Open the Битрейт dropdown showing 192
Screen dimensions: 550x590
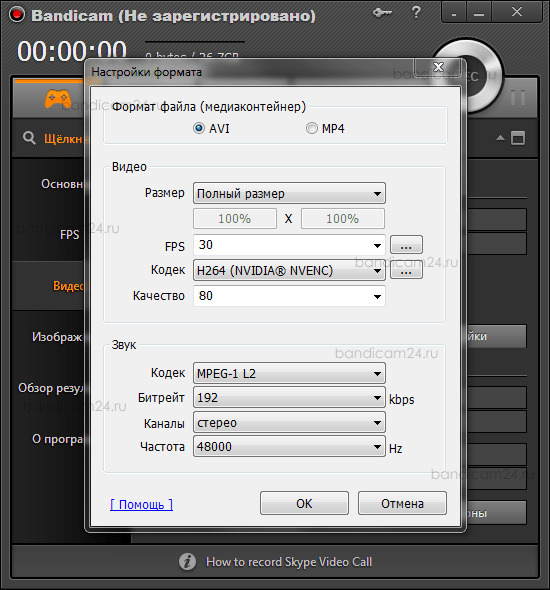click(x=289, y=397)
